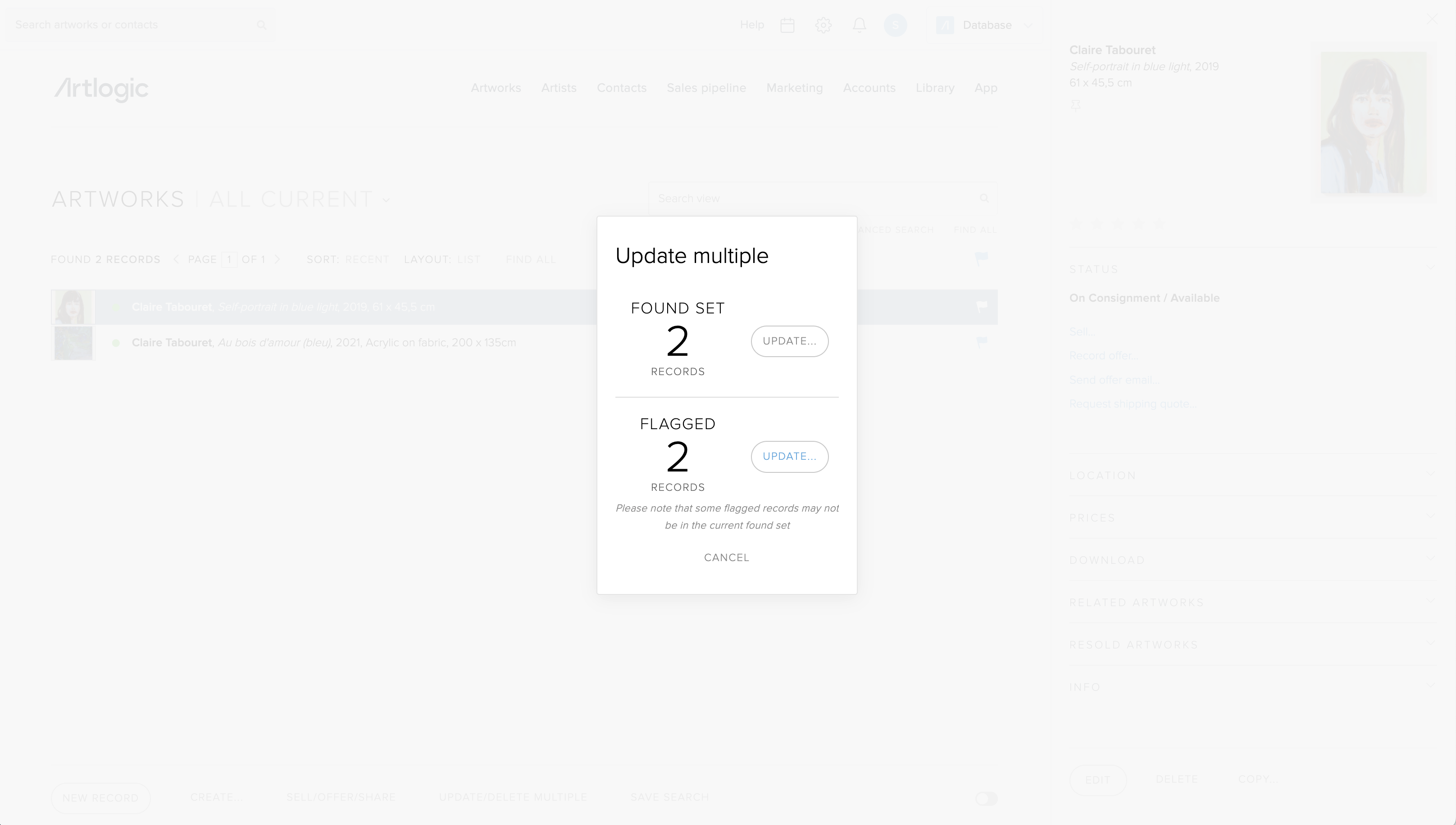Click the search magnifier in the top search bar

tap(261, 25)
